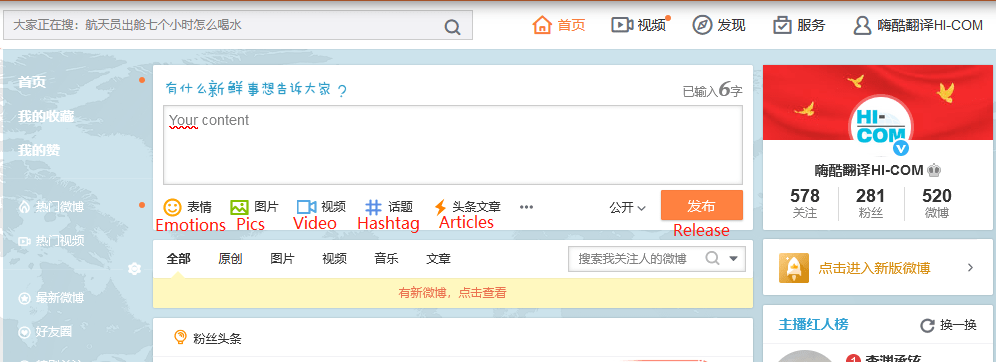Screen dimensions: 996x362
Task: Go to 发现 in top navigation
Action: point(719,25)
